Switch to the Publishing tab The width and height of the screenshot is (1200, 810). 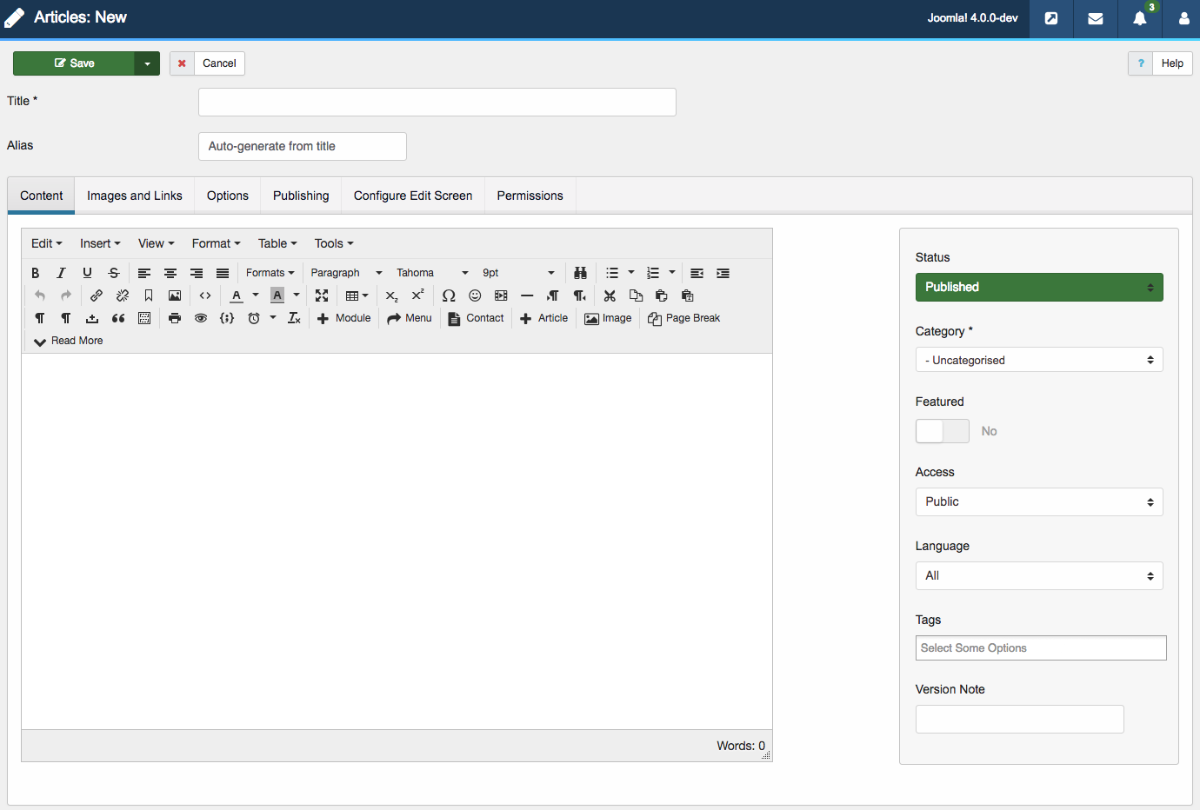click(x=300, y=195)
